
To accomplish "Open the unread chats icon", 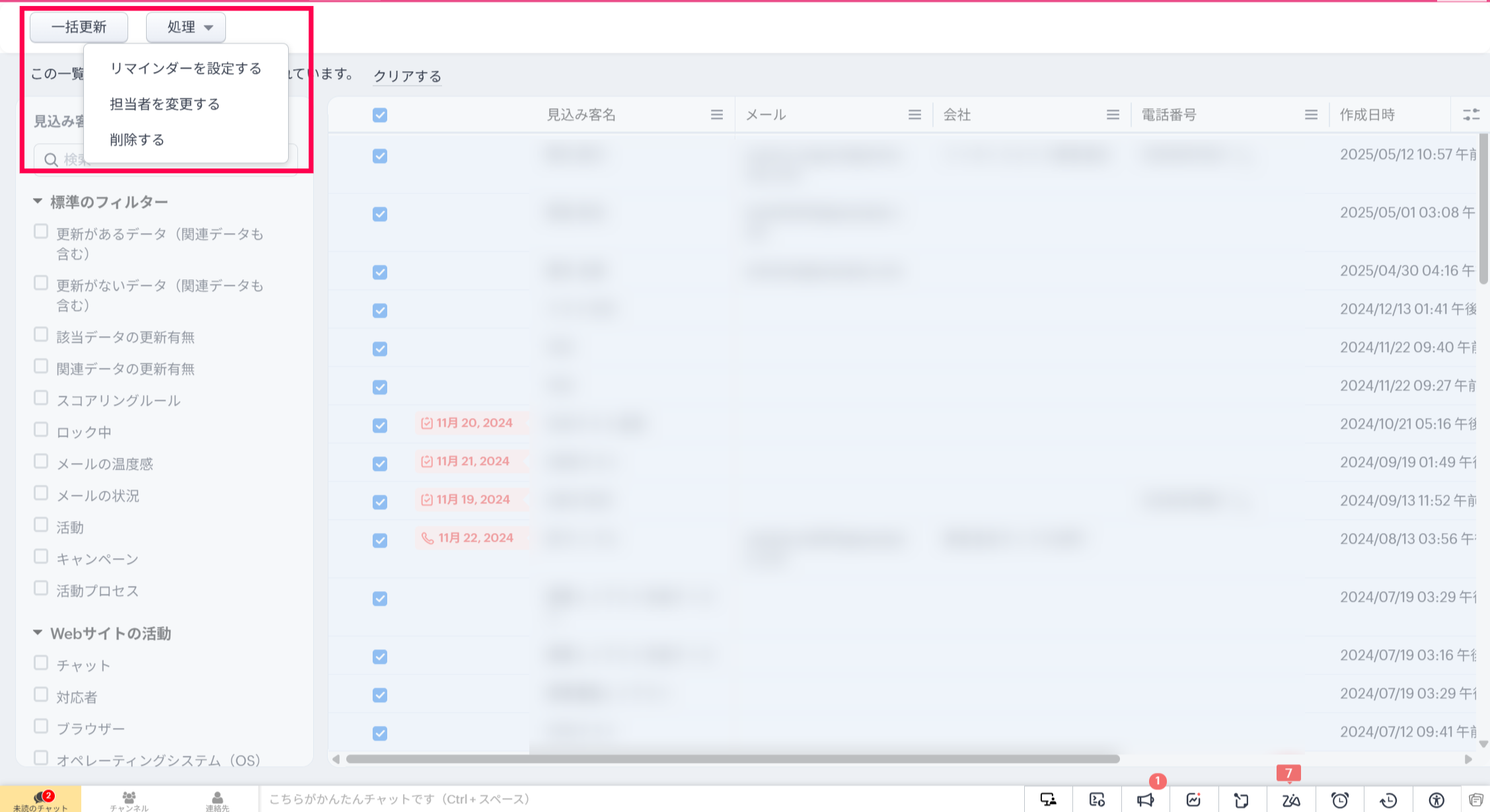I will [x=40, y=799].
